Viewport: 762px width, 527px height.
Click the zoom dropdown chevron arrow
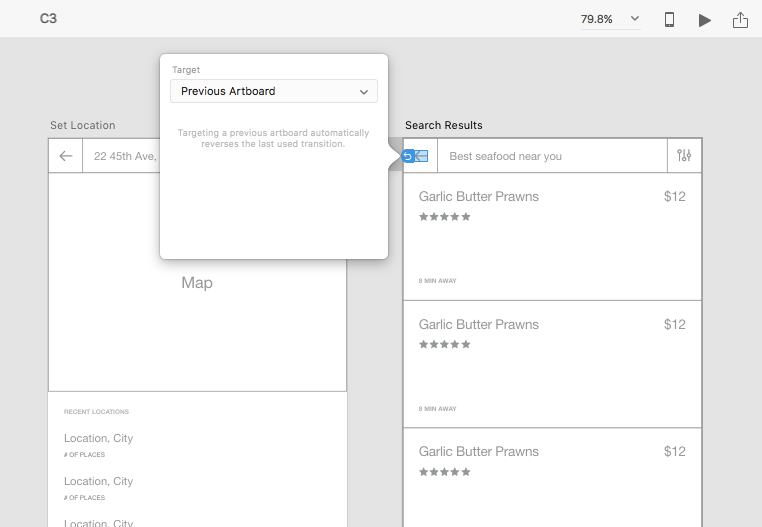pos(634,19)
